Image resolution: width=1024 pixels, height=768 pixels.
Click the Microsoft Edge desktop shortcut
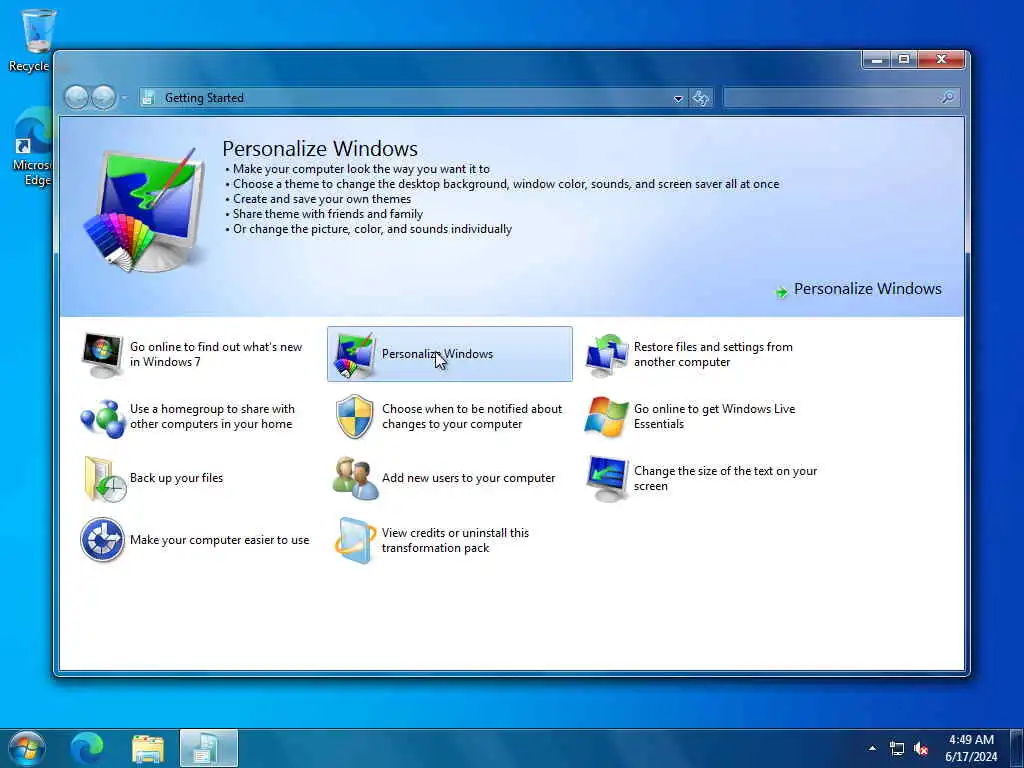point(31,147)
